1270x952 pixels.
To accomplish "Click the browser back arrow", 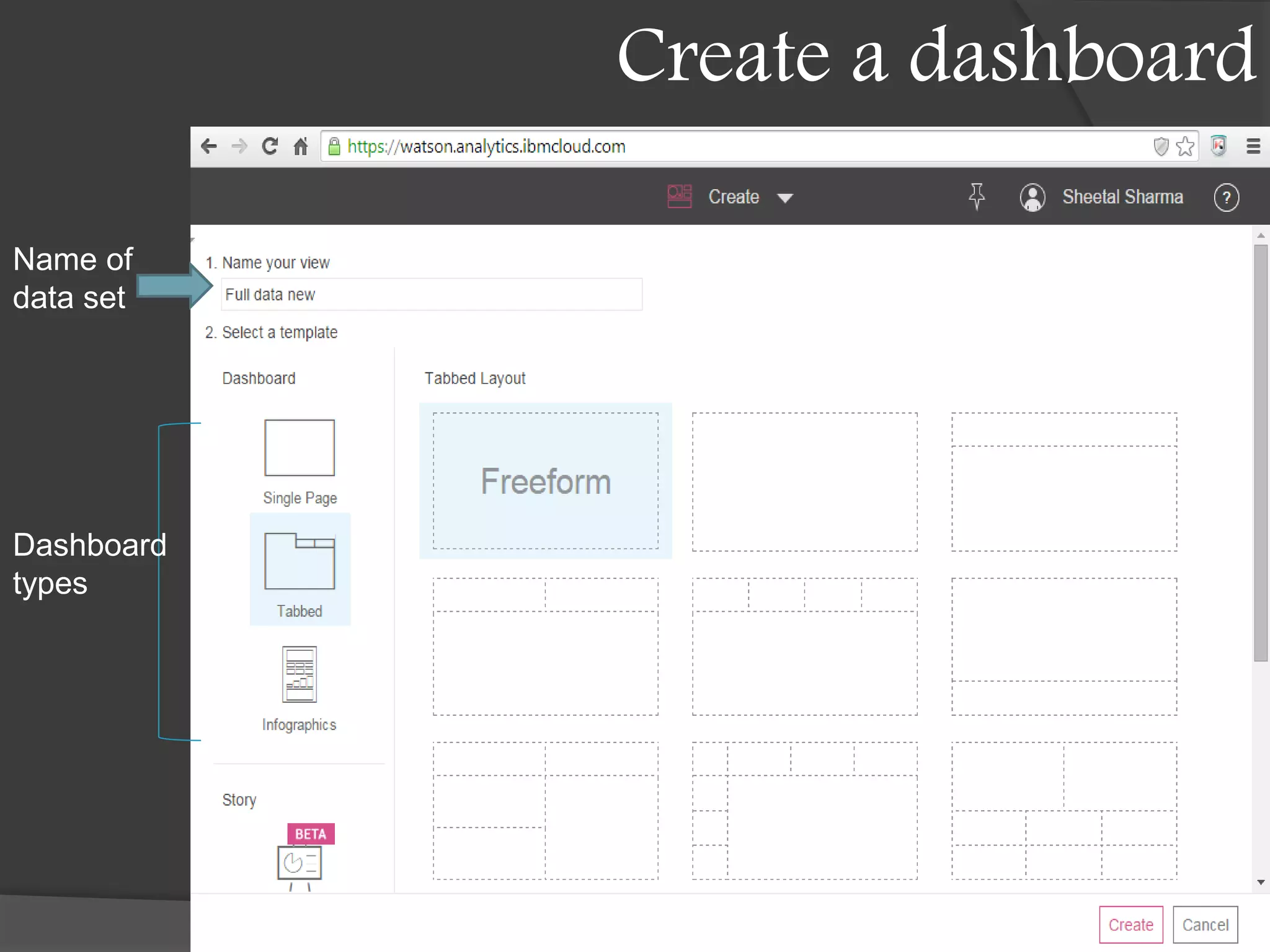I will pyautogui.click(x=209, y=147).
